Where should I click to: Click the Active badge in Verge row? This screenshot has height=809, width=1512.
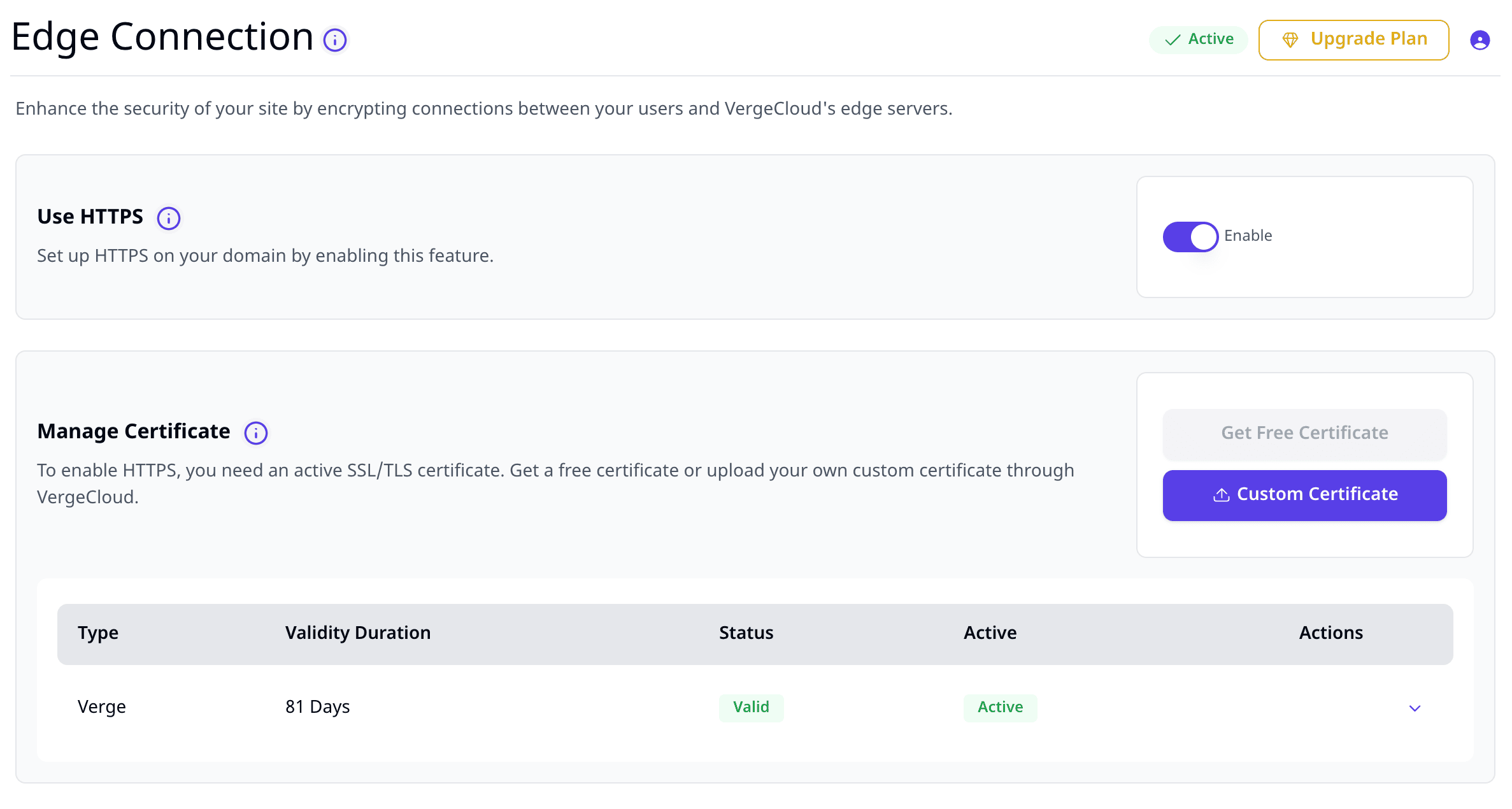point(1000,708)
